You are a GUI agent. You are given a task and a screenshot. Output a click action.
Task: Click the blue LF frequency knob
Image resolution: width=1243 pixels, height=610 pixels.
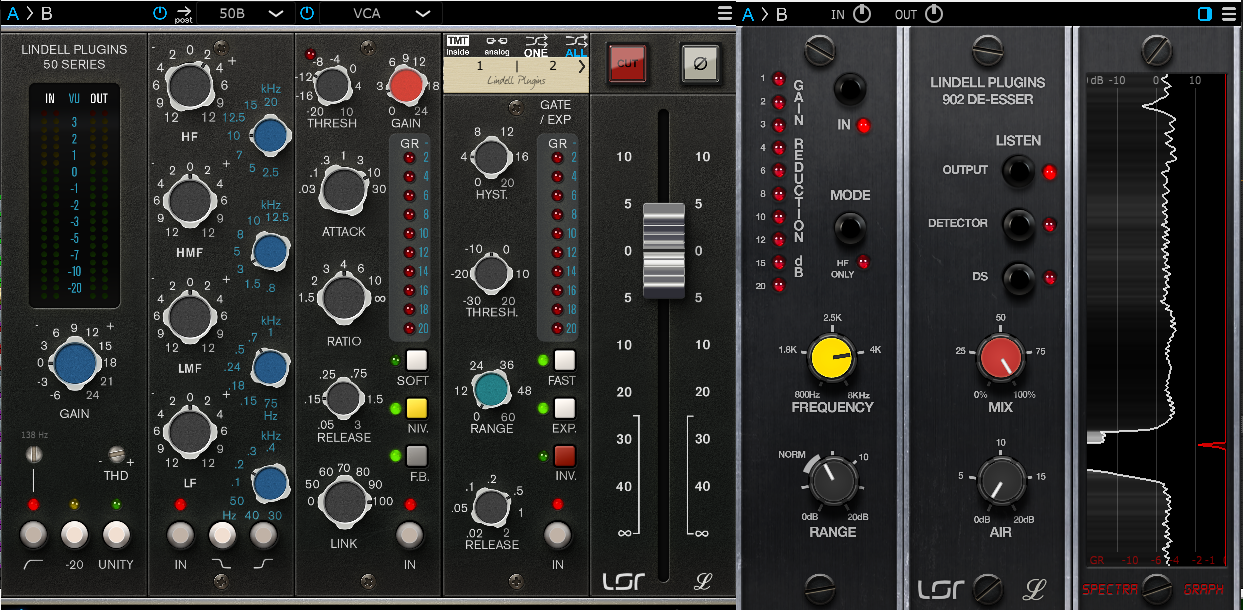(x=268, y=484)
